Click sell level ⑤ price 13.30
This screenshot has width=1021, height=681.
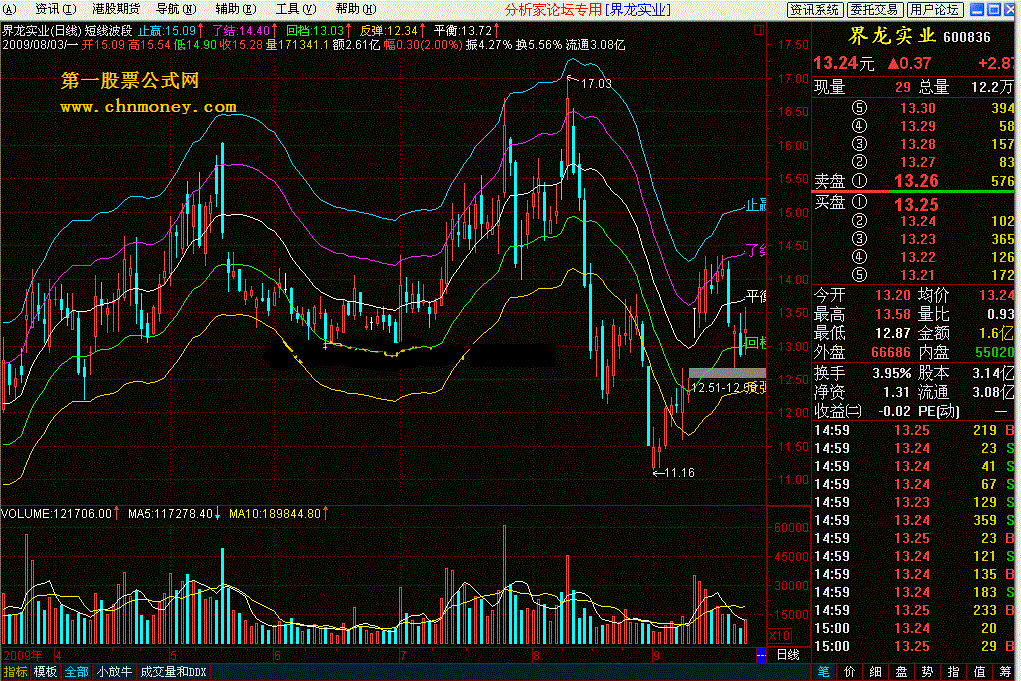[917, 108]
